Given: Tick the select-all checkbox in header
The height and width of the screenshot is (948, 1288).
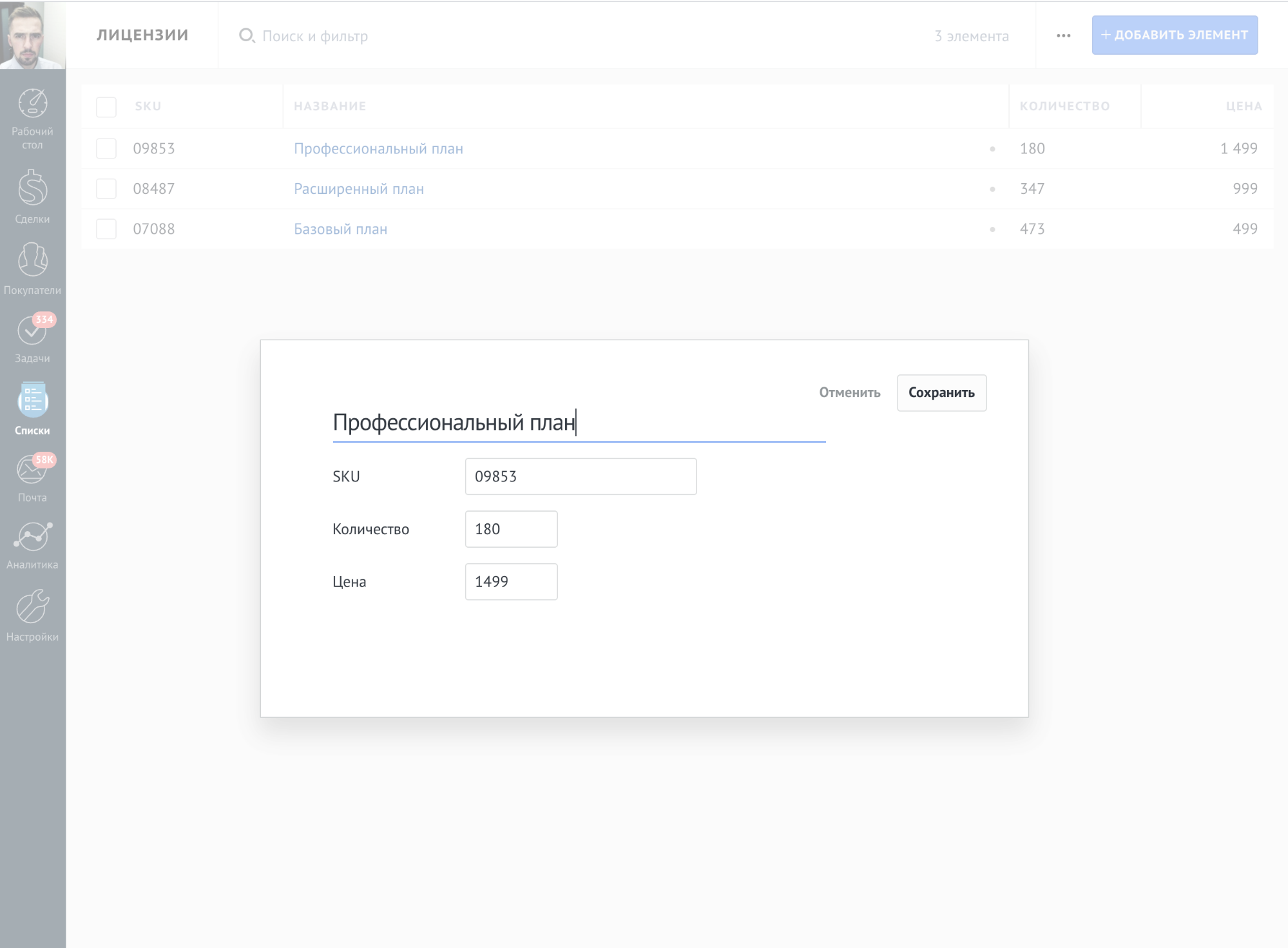Looking at the screenshot, I should pos(106,106).
